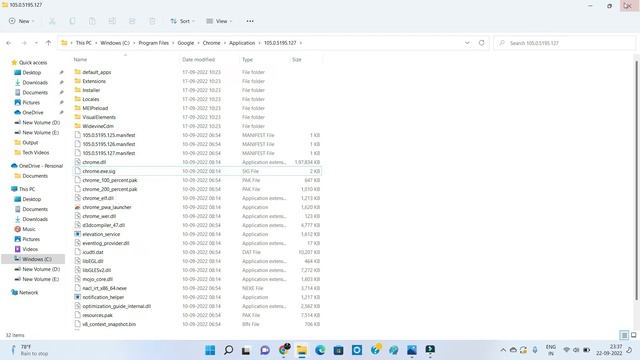Sort by Type column header
Image resolution: width=640 pixels, height=360 pixels.
247,60
